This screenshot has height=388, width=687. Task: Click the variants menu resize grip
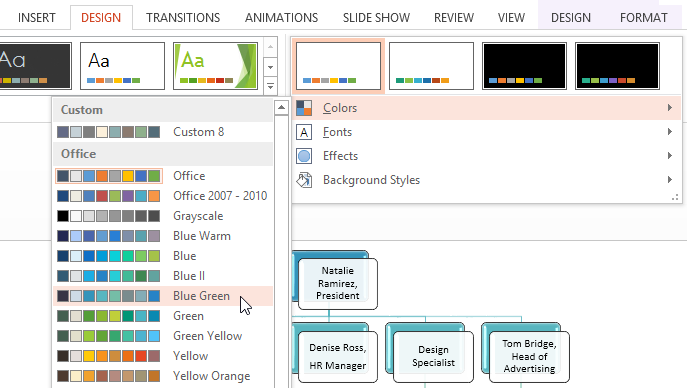[x=675, y=198]
